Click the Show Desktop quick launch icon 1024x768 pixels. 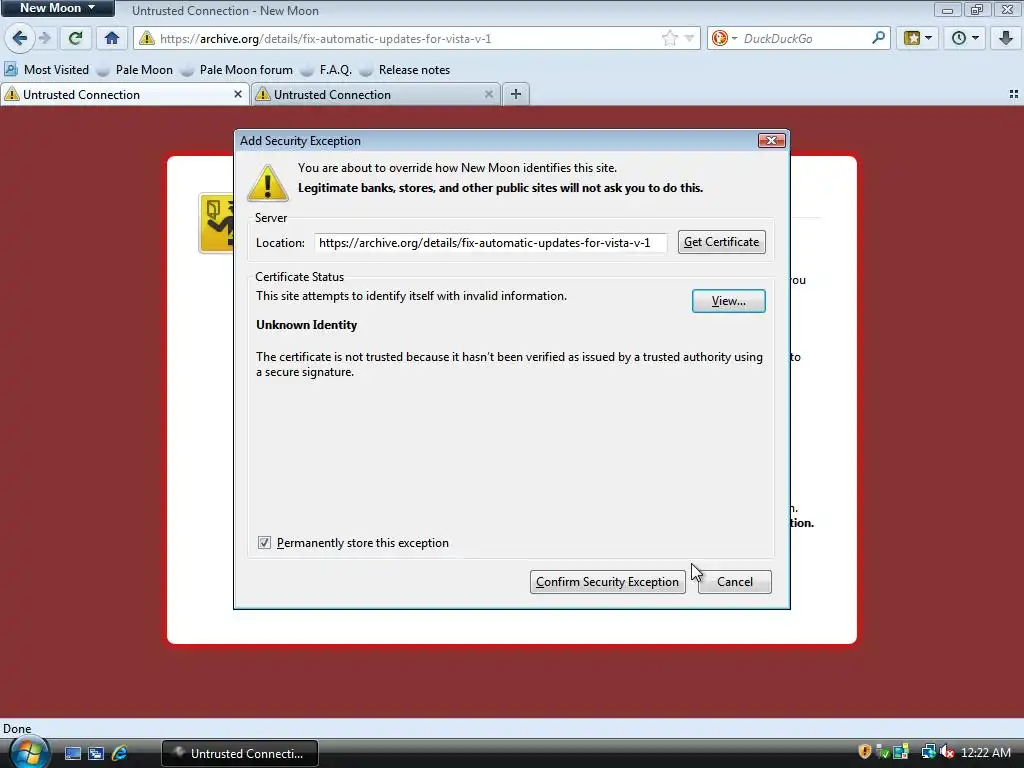point(73,754)
